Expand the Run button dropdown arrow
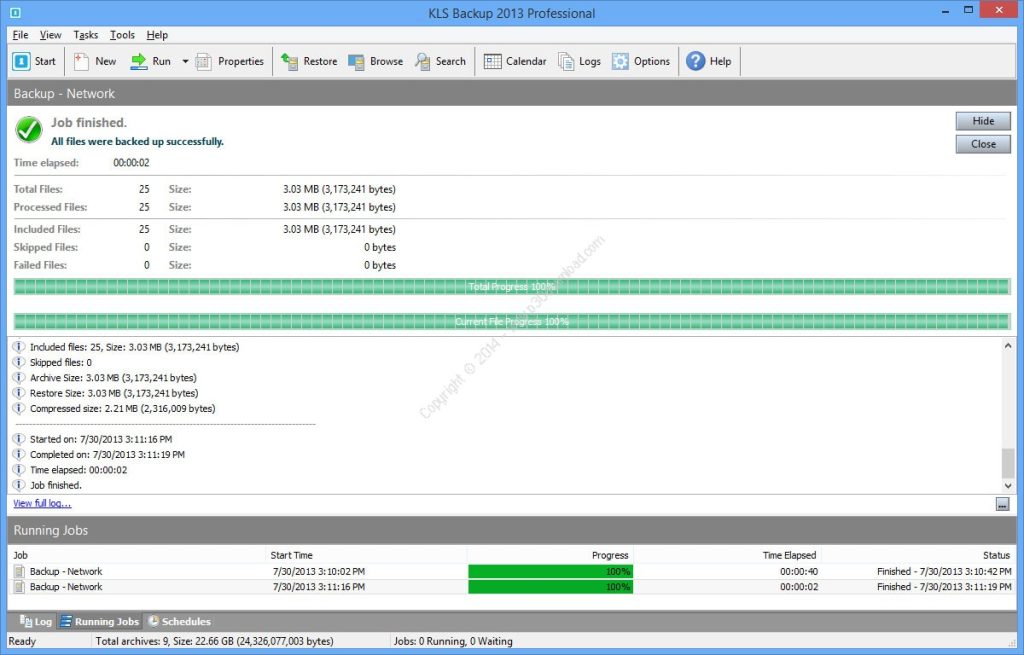Image resolution: width=1024 pixels, height=655 pixels. (x=185, y=61)
